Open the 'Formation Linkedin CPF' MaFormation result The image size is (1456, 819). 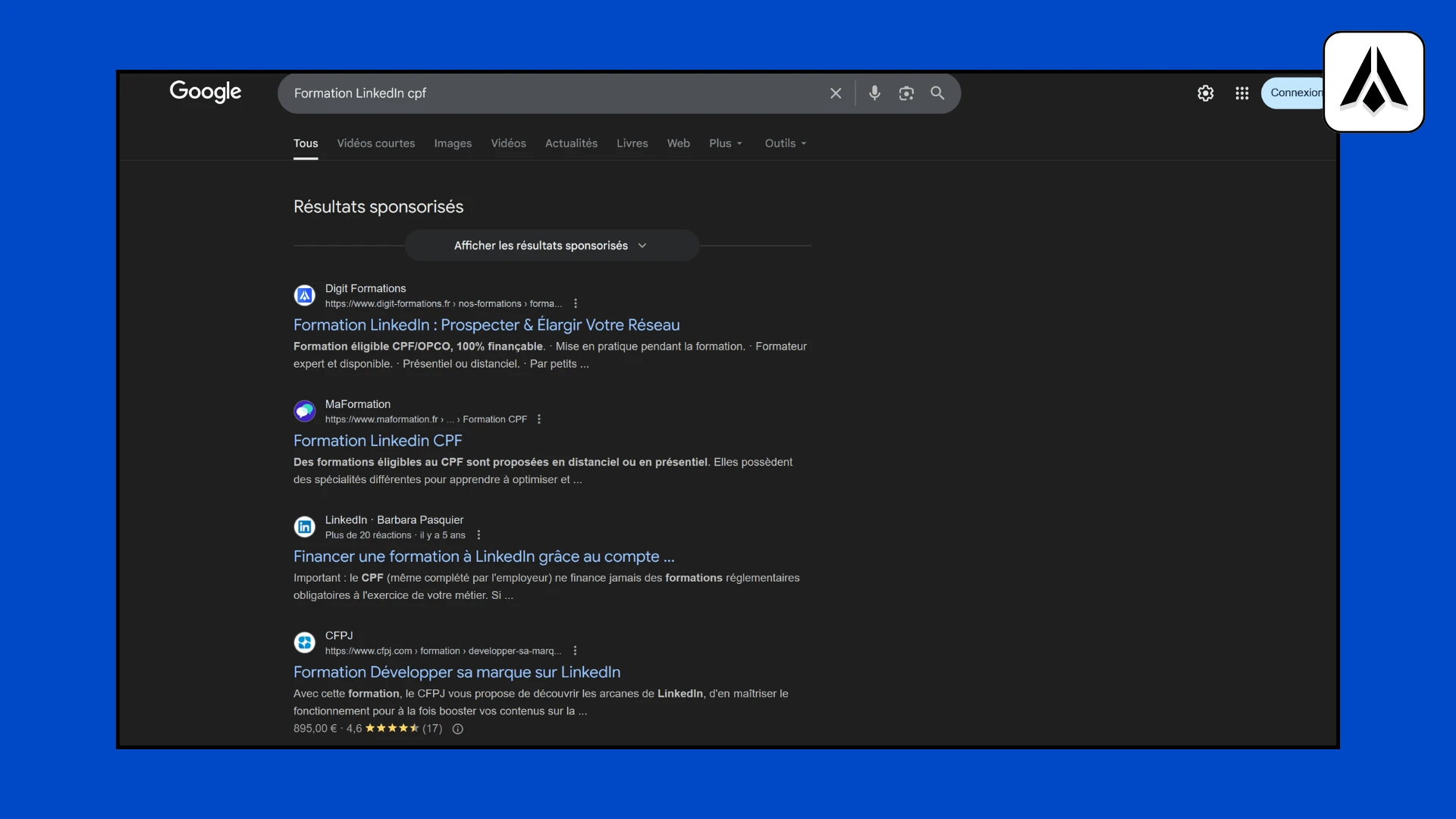click(x=377, y=440)
